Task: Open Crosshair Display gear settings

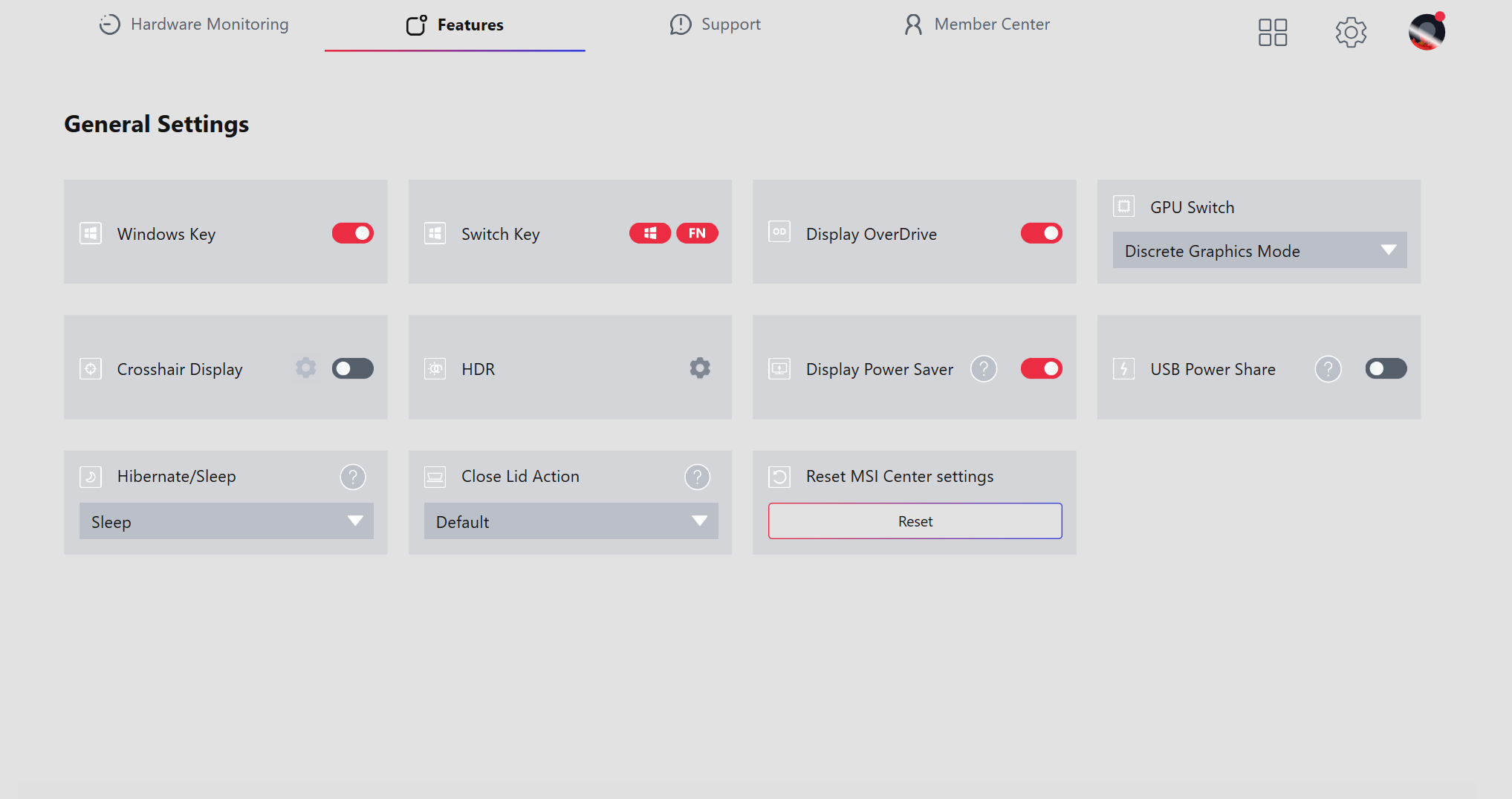Action: click(305, 368)
